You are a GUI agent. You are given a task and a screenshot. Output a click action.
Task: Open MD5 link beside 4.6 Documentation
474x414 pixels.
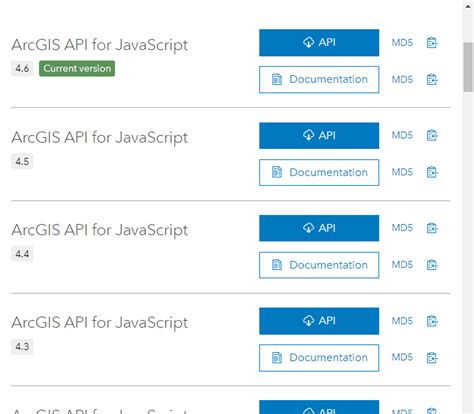[402, 80]
